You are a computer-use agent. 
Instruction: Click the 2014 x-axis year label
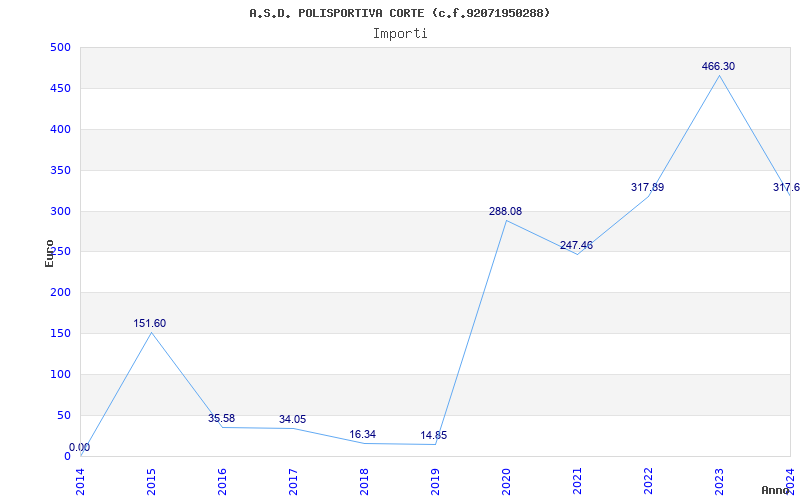pos(80,481)
